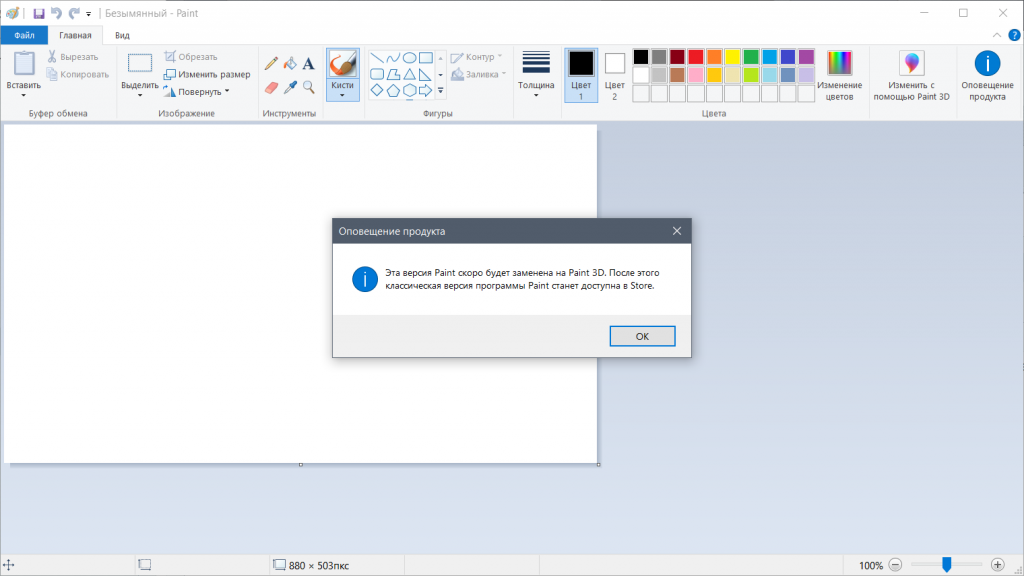The image size is (1024, 576).
Task: Confirm dialog with OK button
Action: point(643,336)
